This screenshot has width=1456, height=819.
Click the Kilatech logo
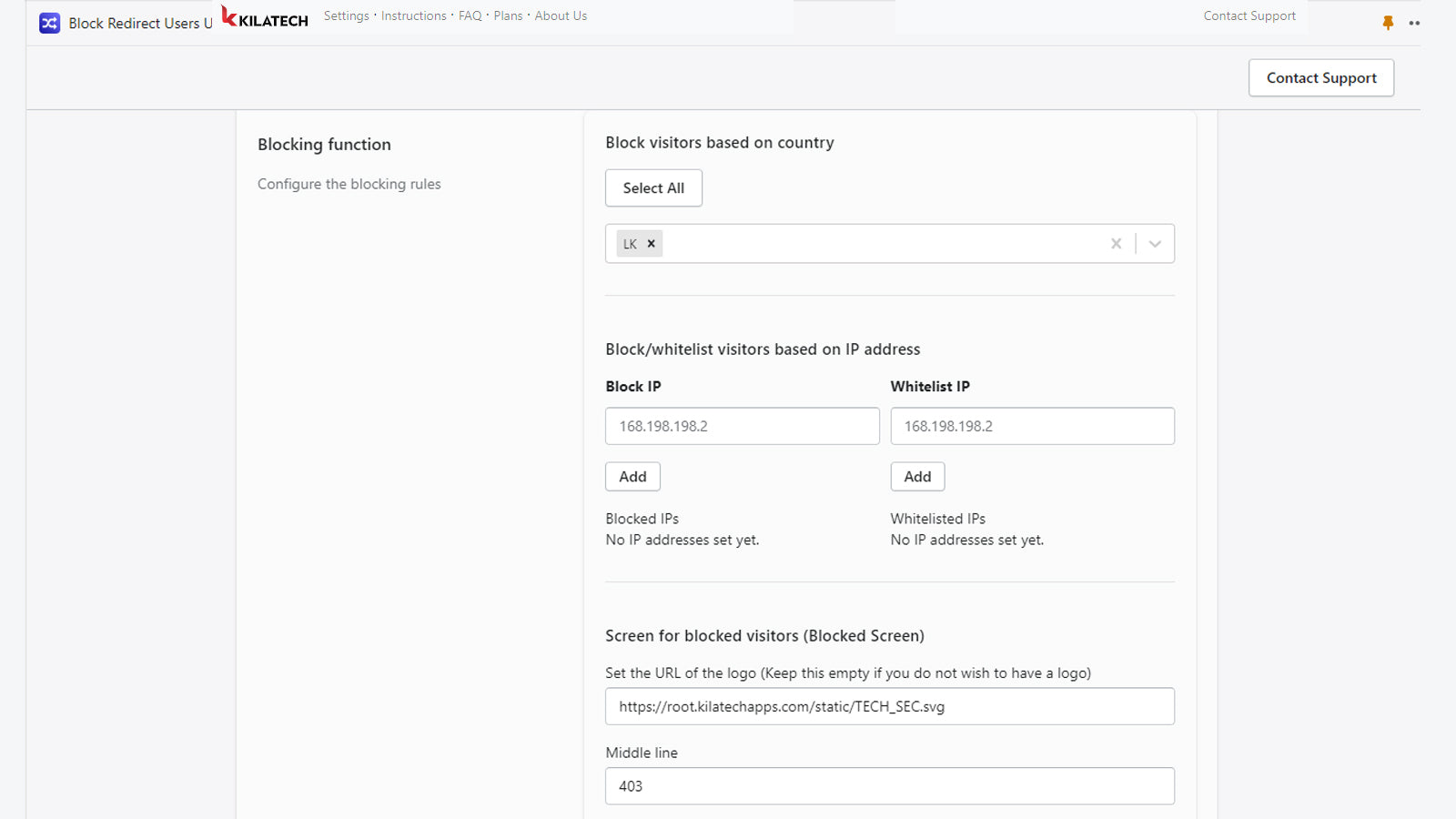pos(265,17)
